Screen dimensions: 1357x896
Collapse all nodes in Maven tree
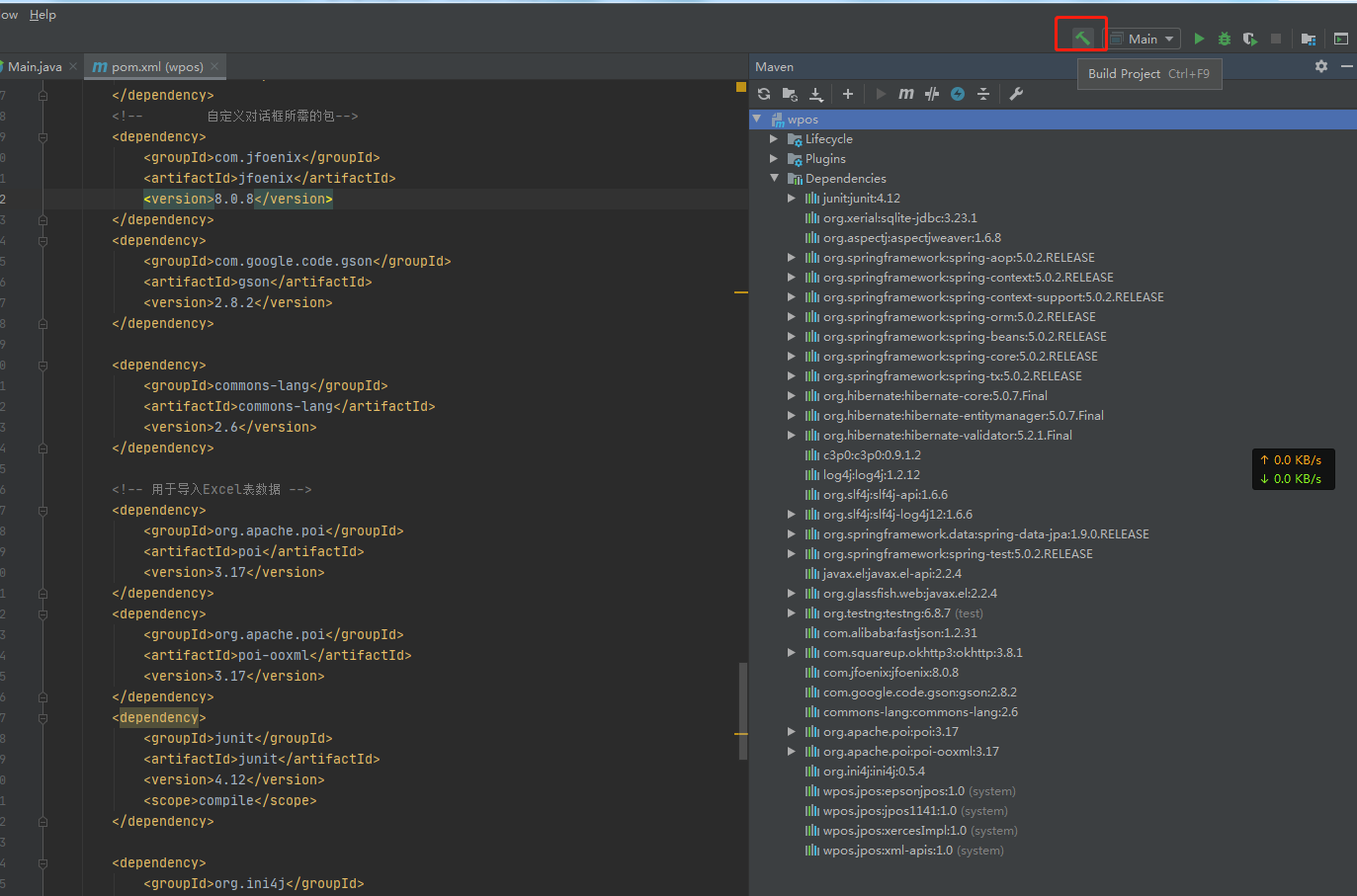(x=983, y=94)
